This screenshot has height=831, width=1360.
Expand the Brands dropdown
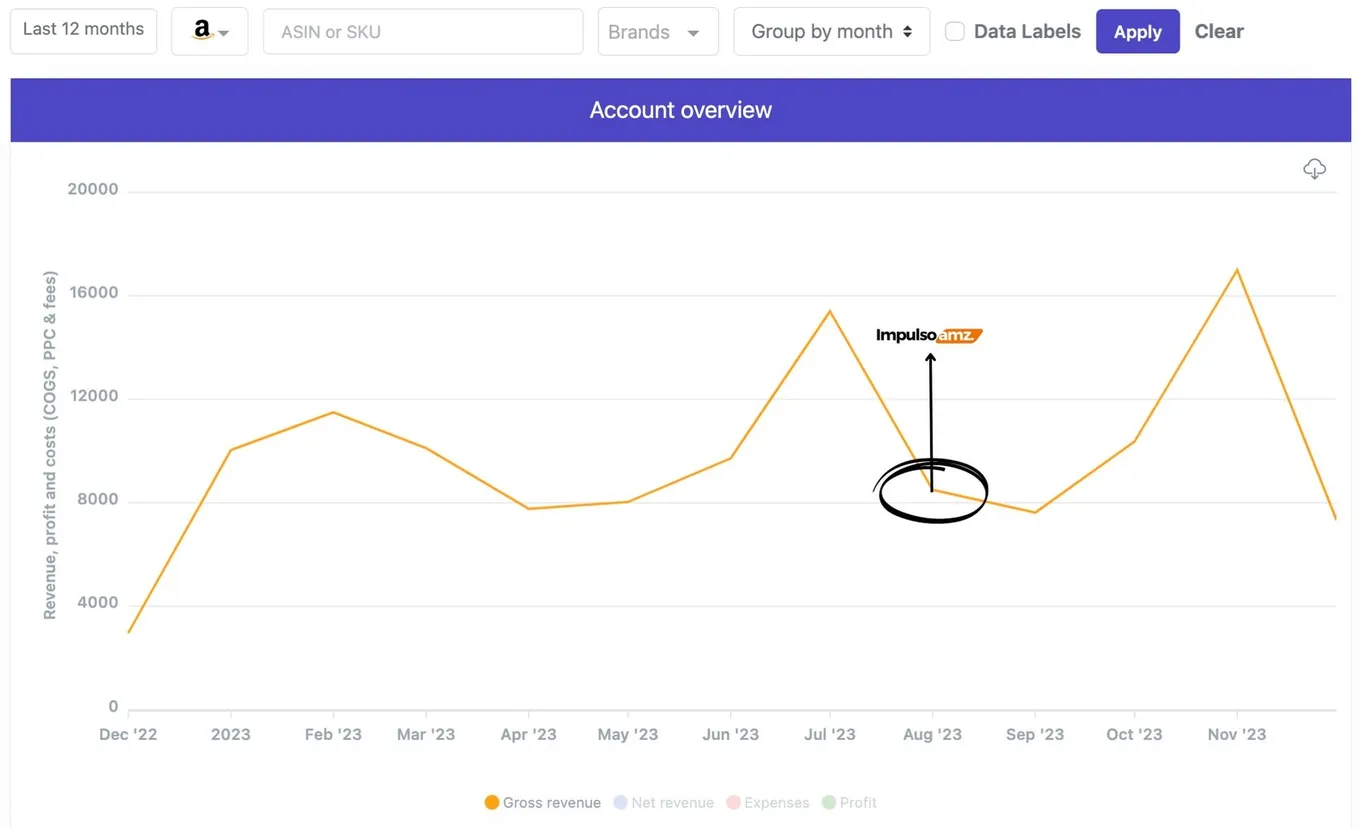(658, 31)
